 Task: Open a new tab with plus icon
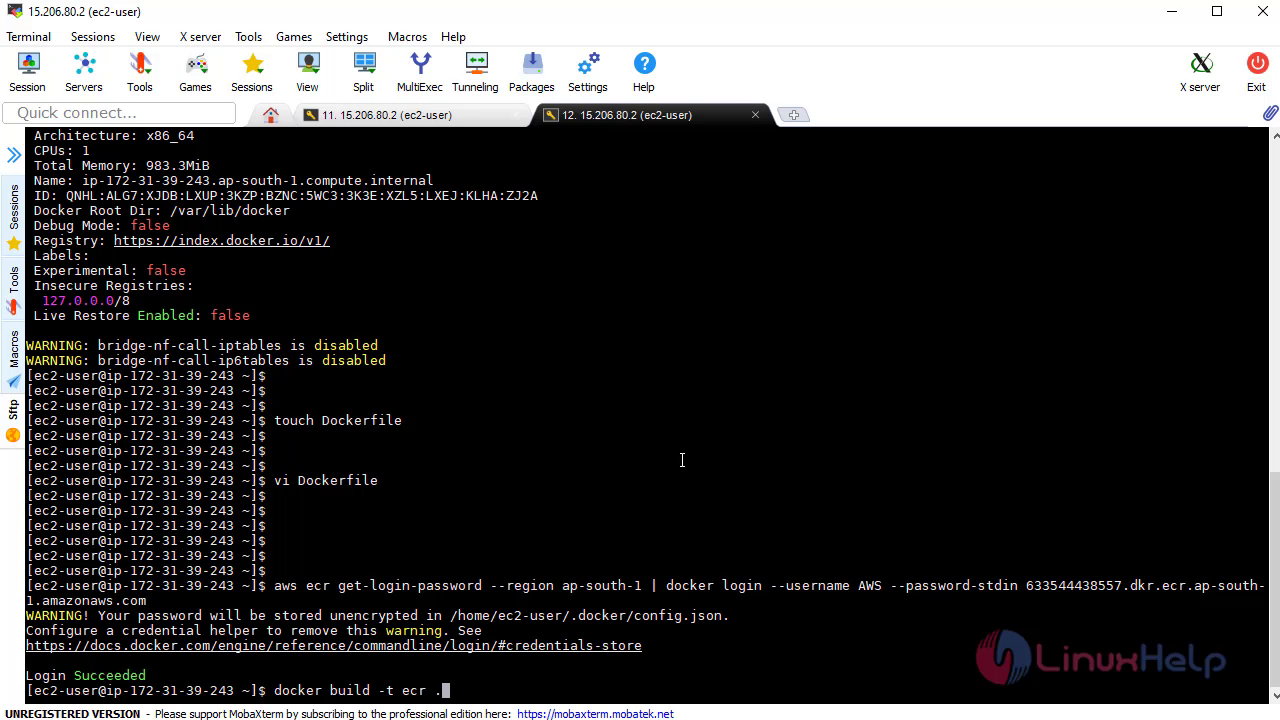[793, 115]
